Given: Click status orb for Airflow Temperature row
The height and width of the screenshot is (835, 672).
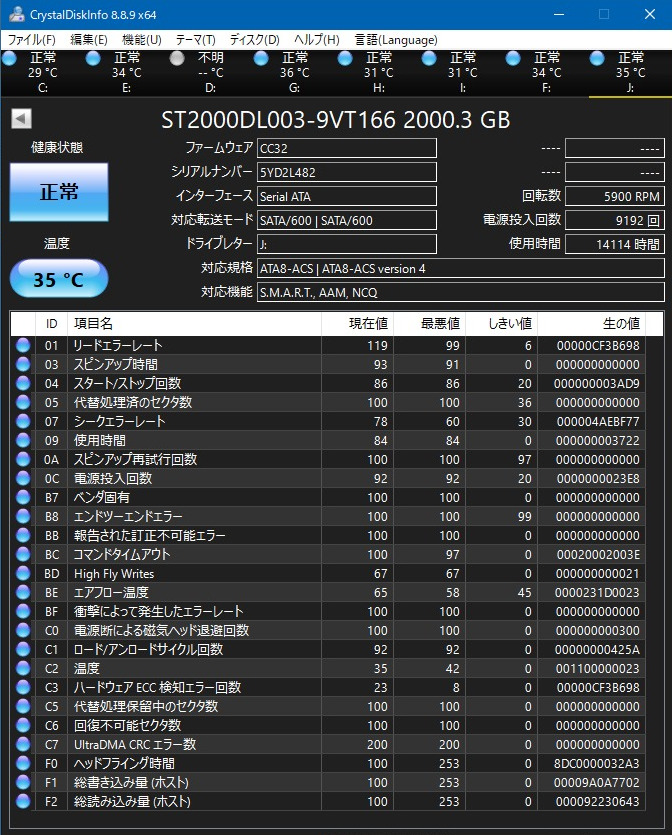Looking at the screenshot, I should click(23, 592).
